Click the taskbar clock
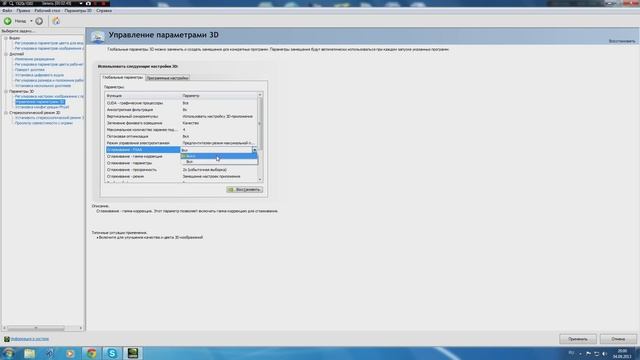Viewport: 640px width, 360px height. point(622,353)
